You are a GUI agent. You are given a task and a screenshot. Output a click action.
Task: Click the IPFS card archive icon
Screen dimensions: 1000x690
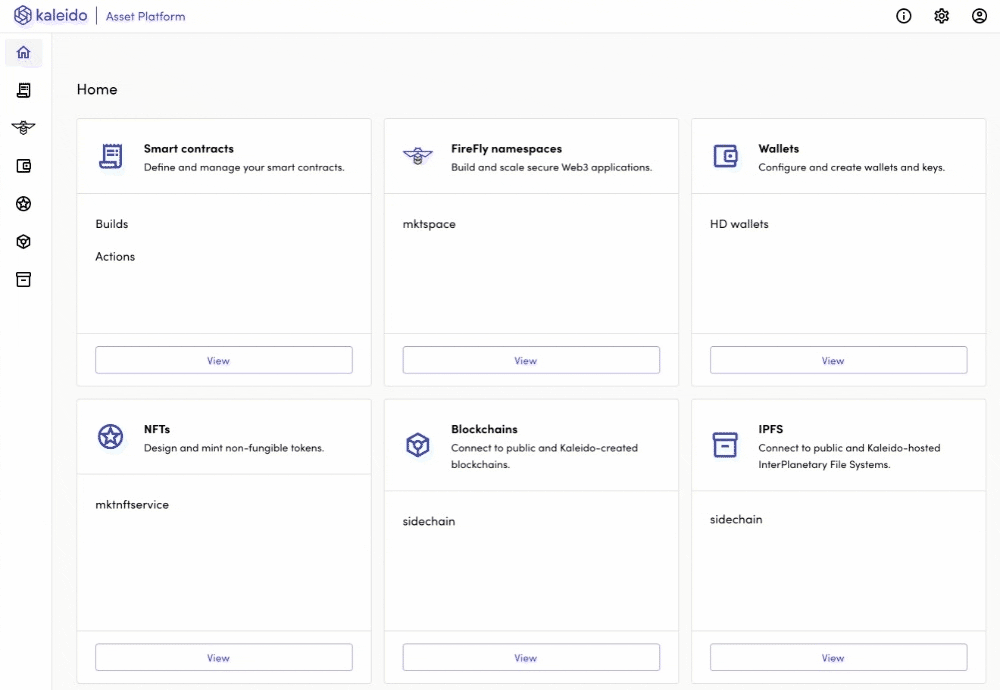pos(725,444)
